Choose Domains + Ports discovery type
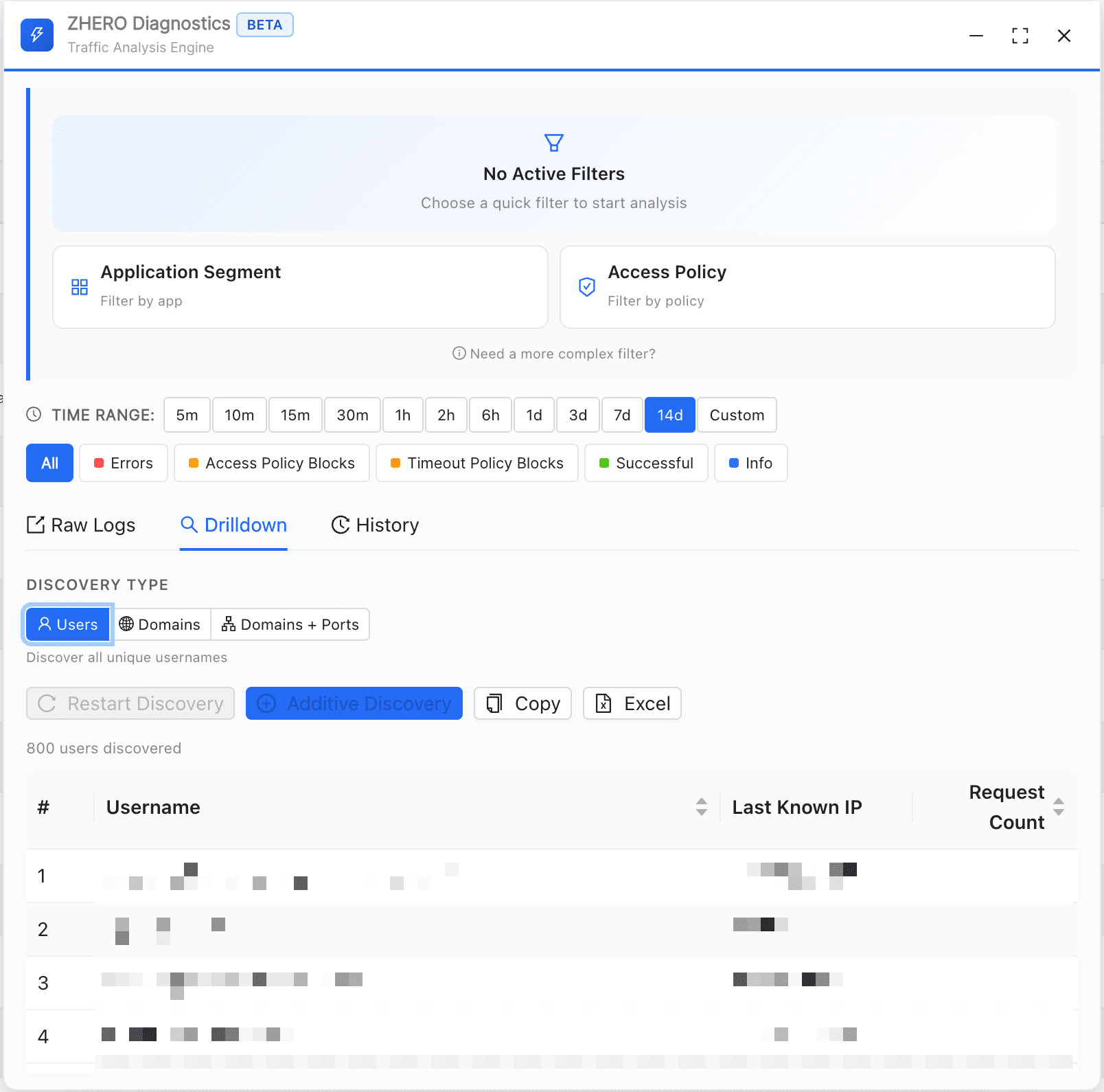The height and width of the screenshot is (1092, 1104). [x=290, y=624]
